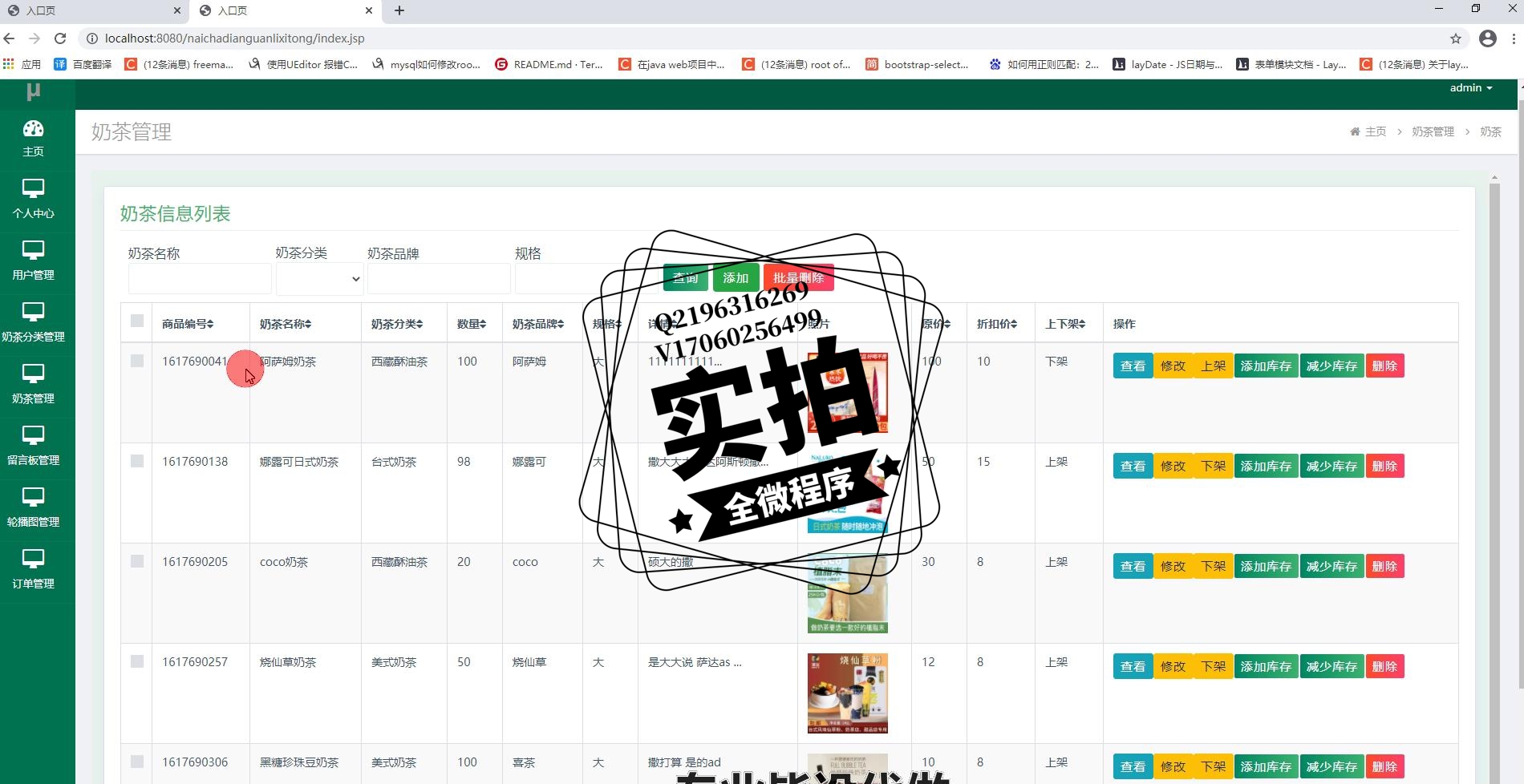Reload the current page
1524x784 pixels.
coord(60,38)
